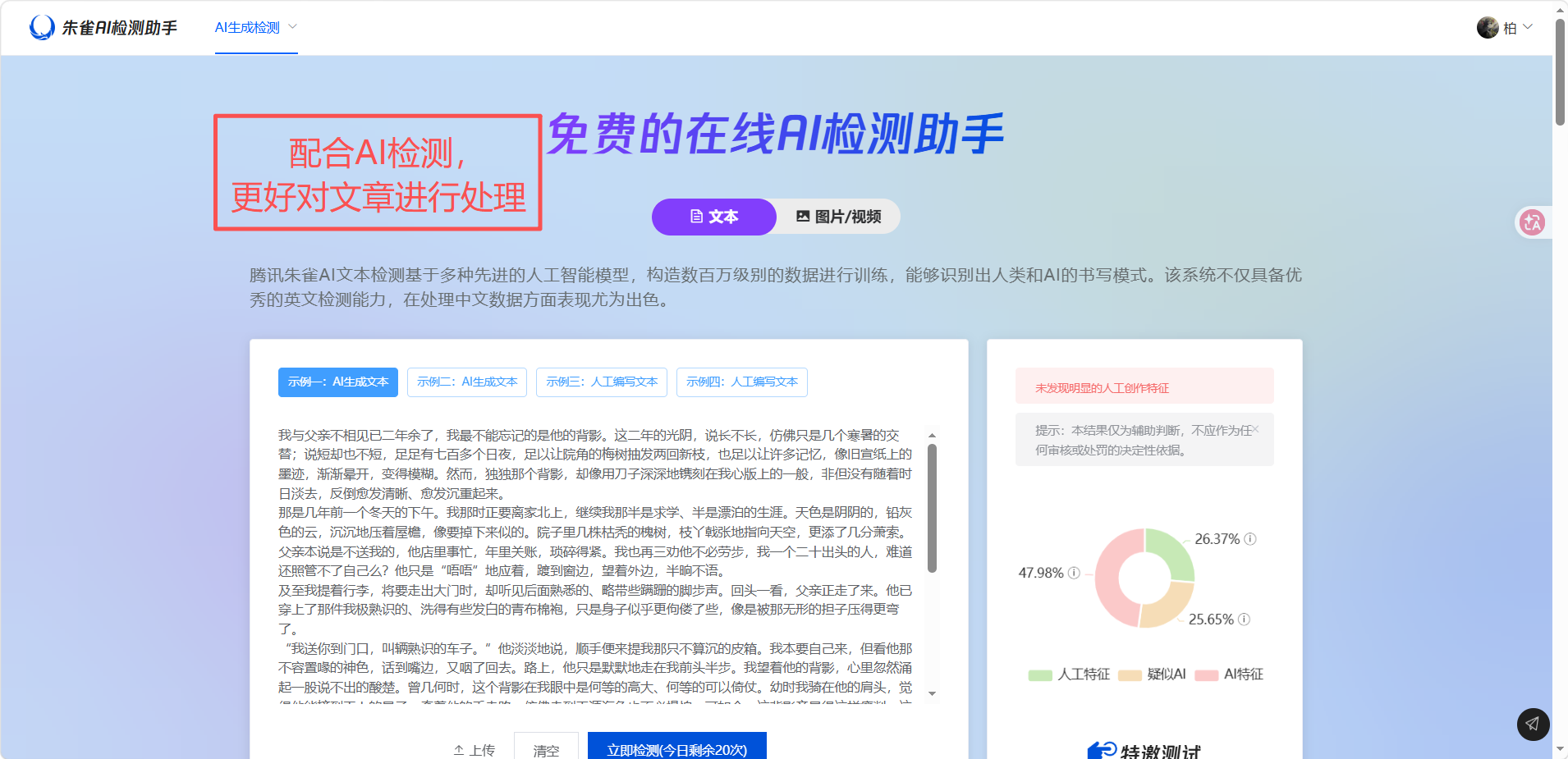Screen dimensions: 1568x759
Task: Show info for the 25.65% value
Action: click(1245, 620)
